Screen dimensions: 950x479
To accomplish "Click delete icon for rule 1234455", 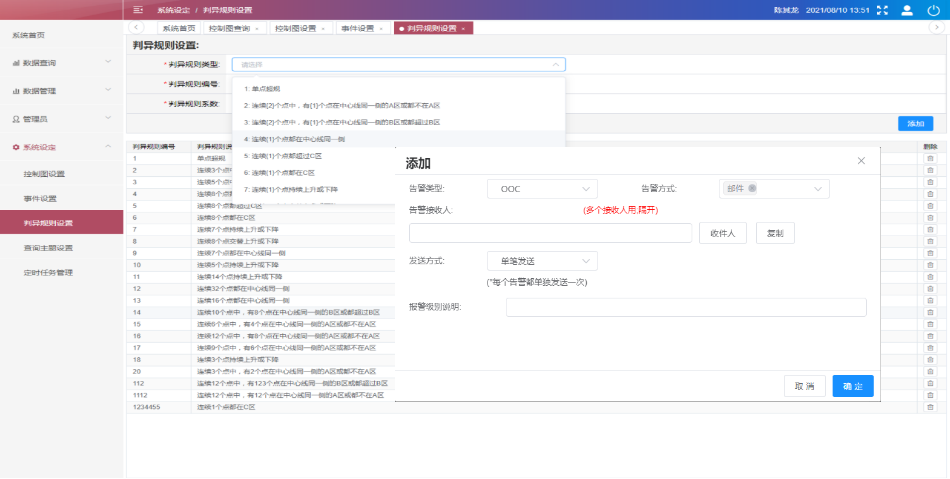I will tap(930, 407).
